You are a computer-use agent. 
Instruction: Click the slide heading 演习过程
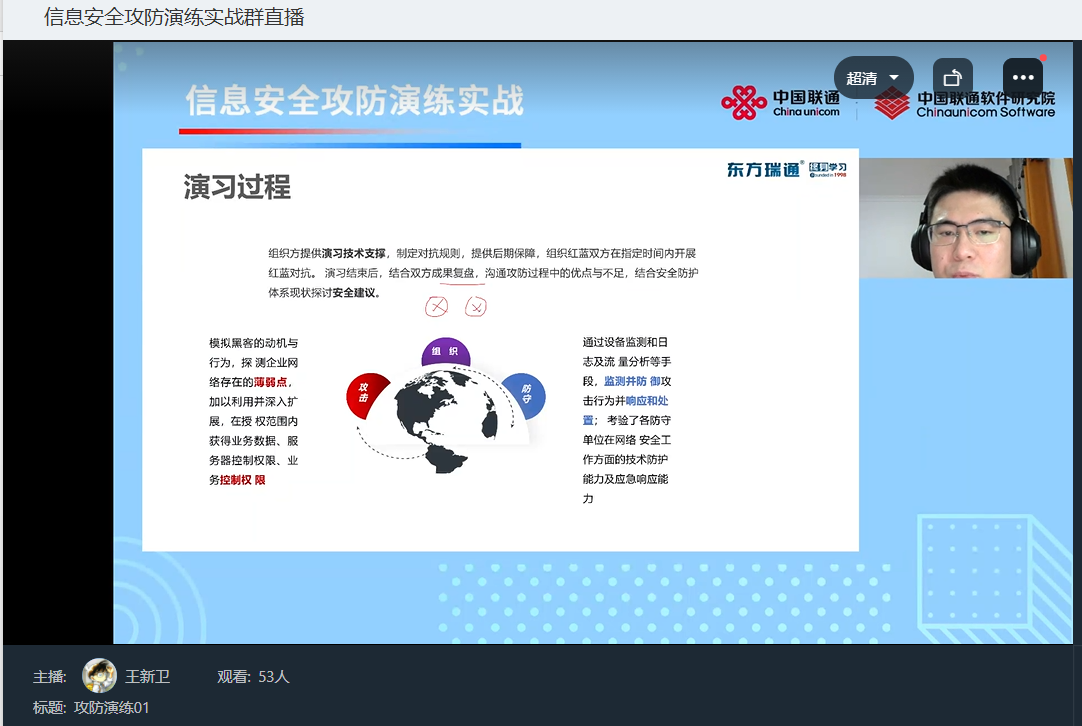click(237, 186)
